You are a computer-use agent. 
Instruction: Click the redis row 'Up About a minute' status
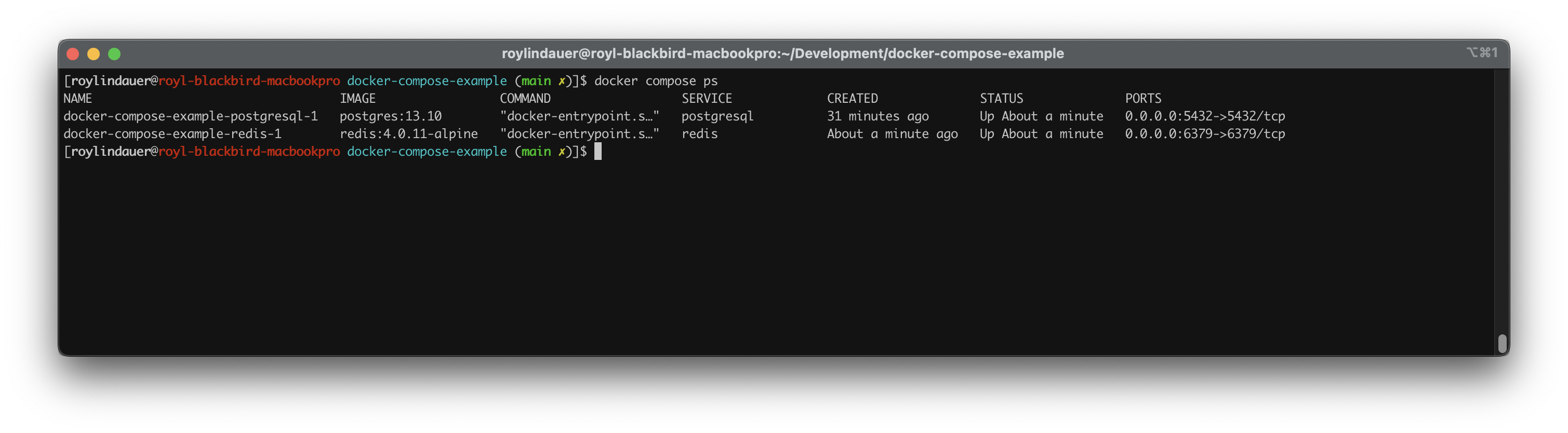[x=1042, y=134]
